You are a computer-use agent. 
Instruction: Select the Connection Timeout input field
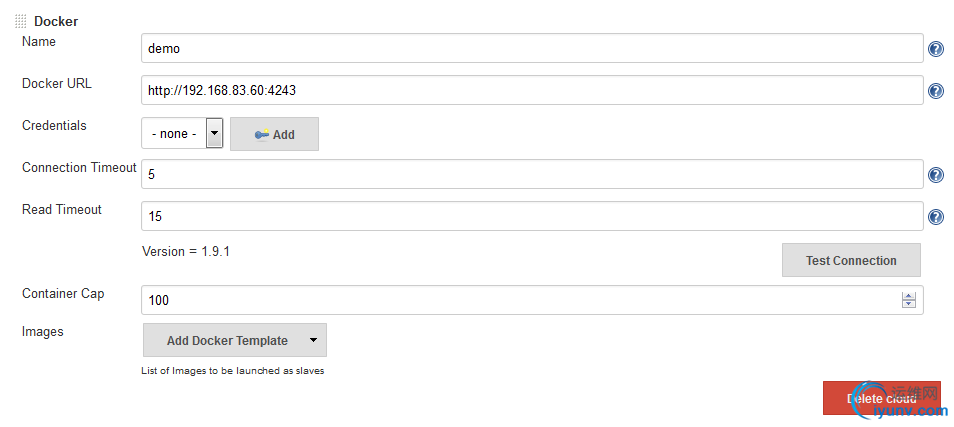[532, 175]
